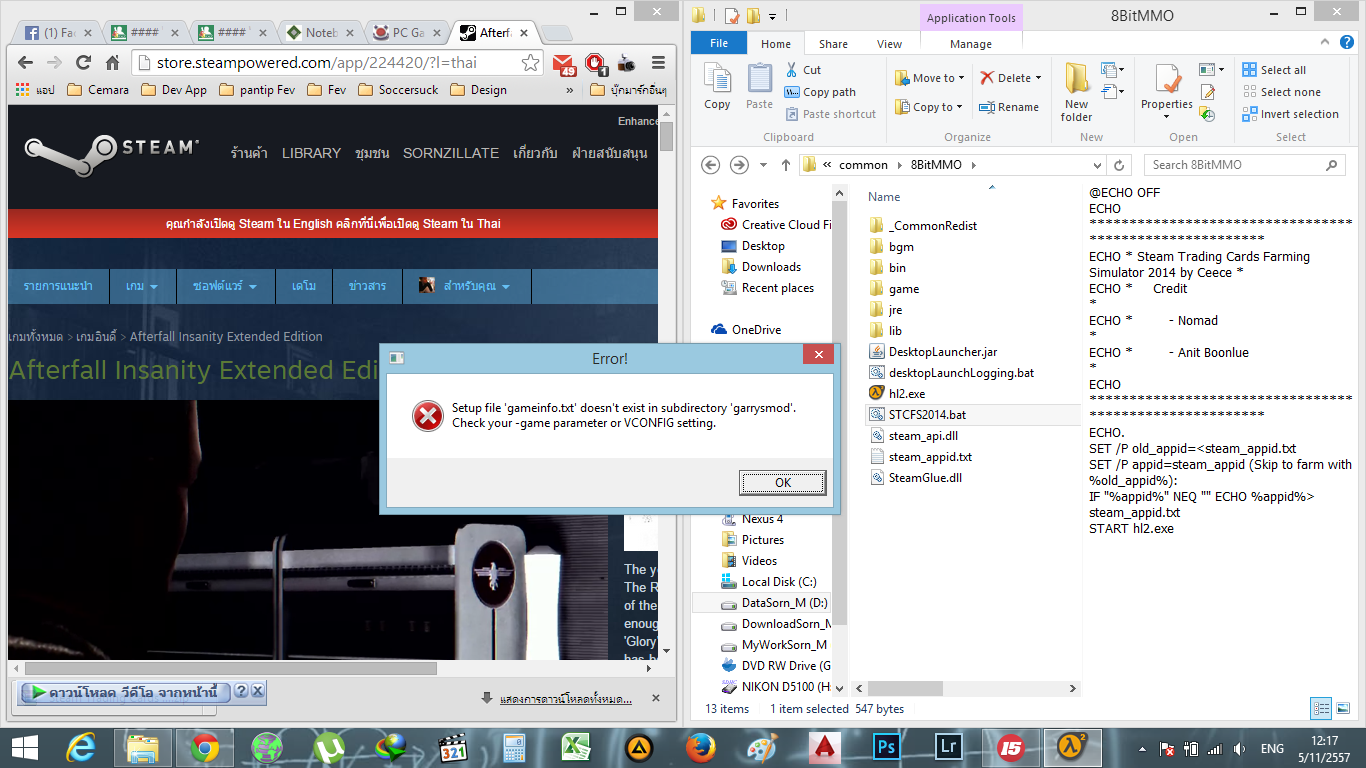1366x768 pixels.
Task: Switch to the Half-Life 2 taskbar icon
Action: coord(1073,747)
